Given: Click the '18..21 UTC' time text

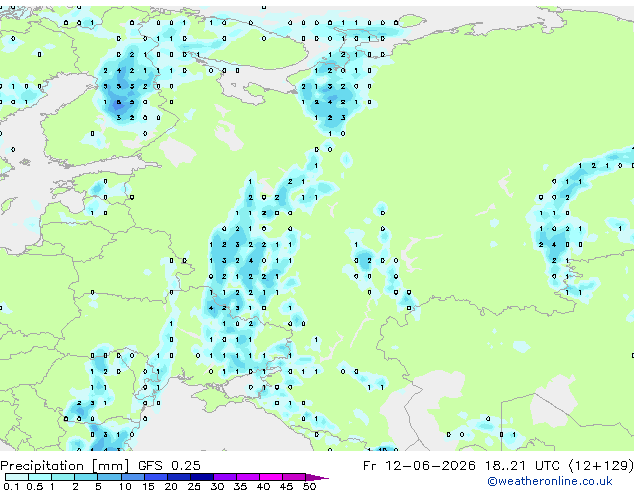Looking at the screenshot, I should 522,466.
